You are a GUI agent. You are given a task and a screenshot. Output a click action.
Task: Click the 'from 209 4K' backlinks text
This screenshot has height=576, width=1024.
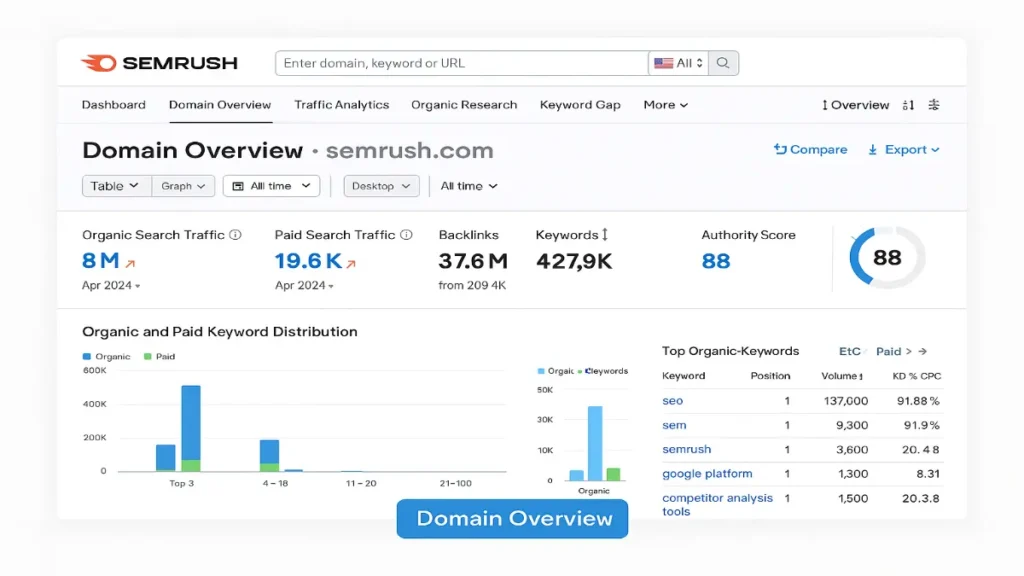pyautogui.click(x=472, y=285)
